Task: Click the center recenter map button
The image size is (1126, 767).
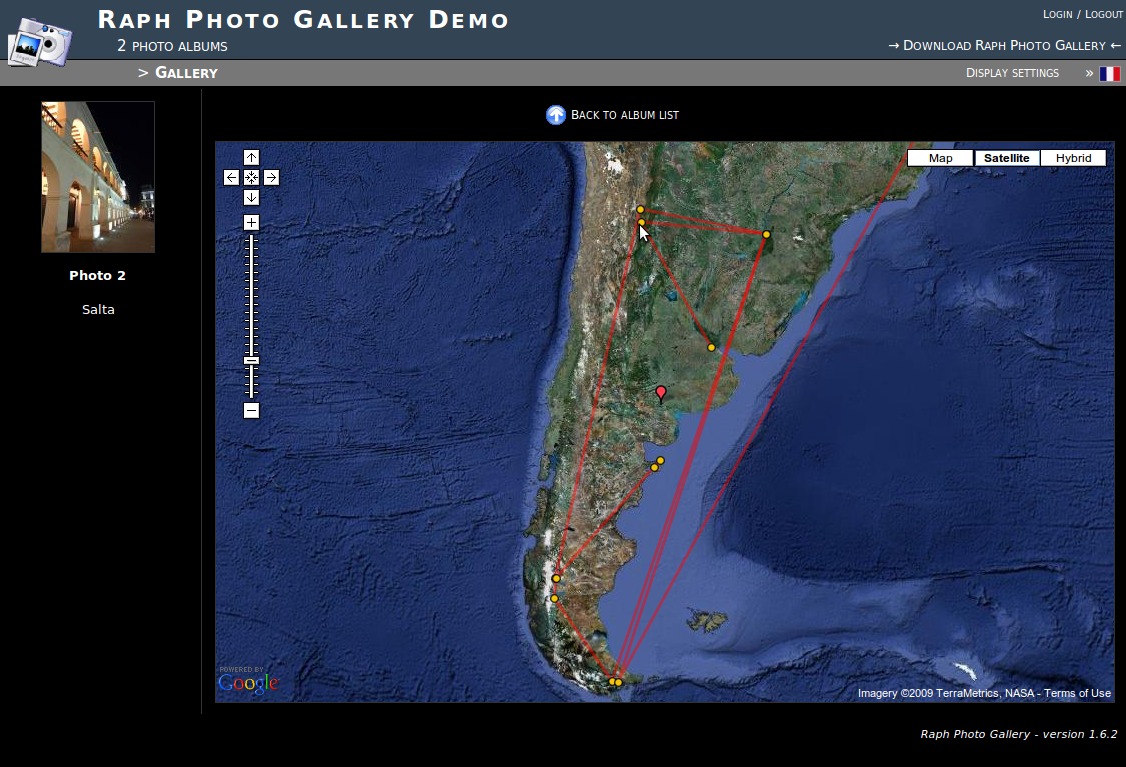Action: pyautogui.click(x=251, y=177)
